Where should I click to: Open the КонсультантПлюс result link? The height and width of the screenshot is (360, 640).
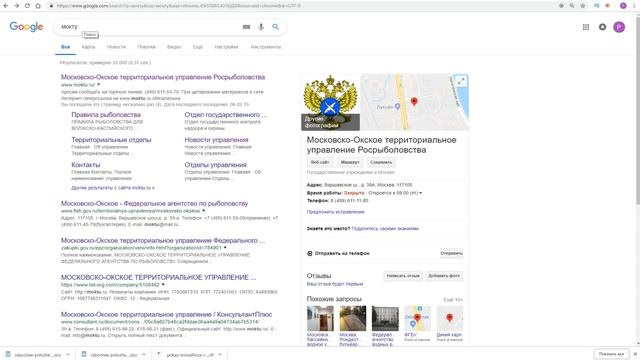[167, 314]
